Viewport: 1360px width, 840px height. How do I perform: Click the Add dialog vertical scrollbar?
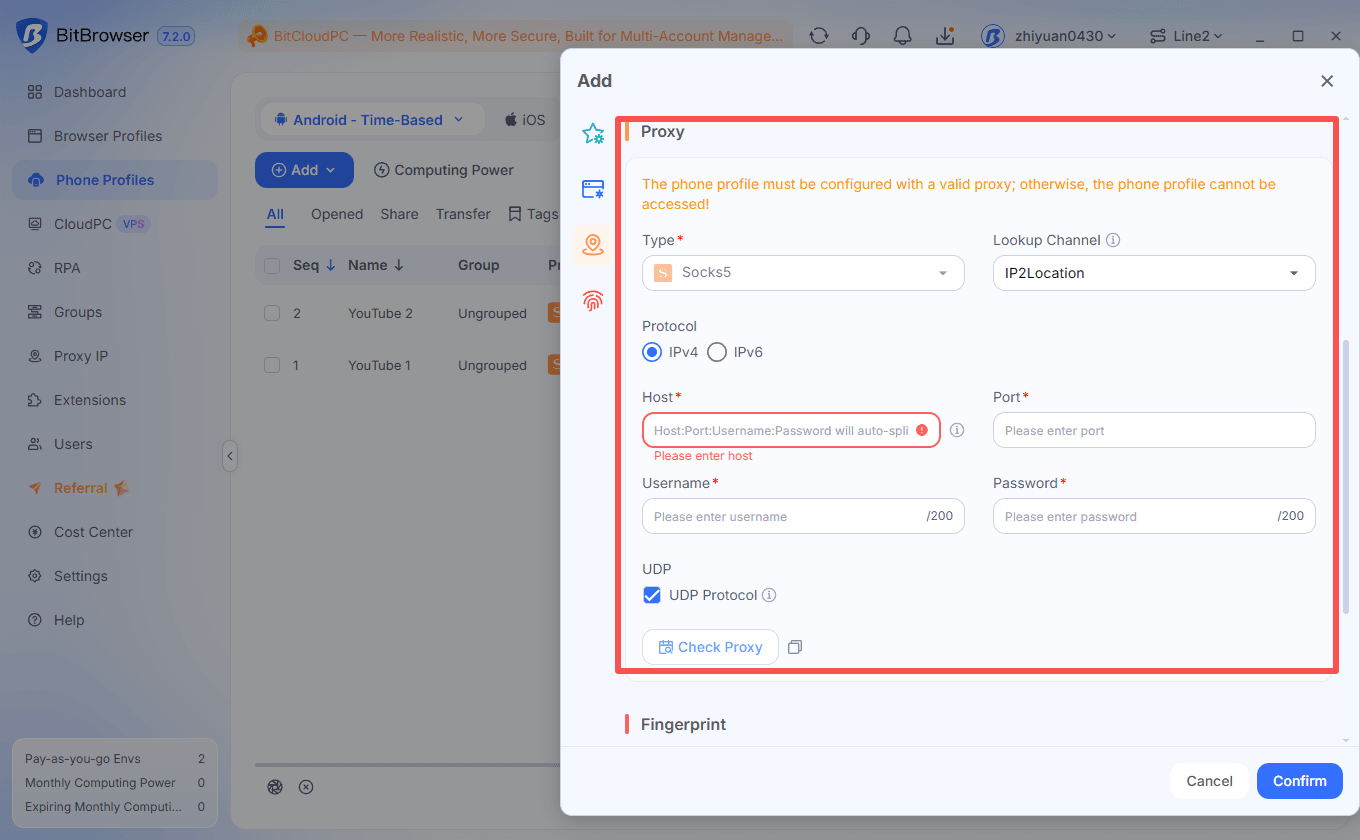pyautogui.click(x=1345, y=475)
